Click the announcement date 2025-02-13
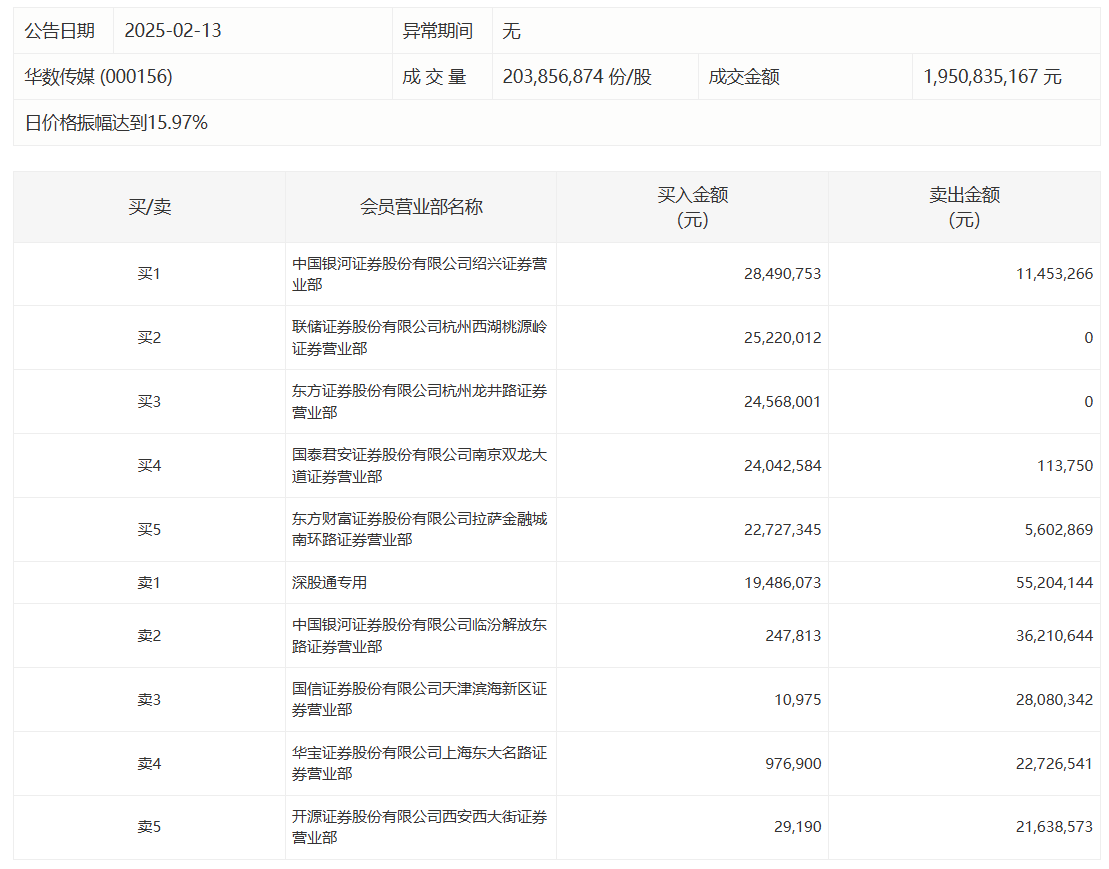The width and height of the screenshot is (1109, 869). pos(173,31)
